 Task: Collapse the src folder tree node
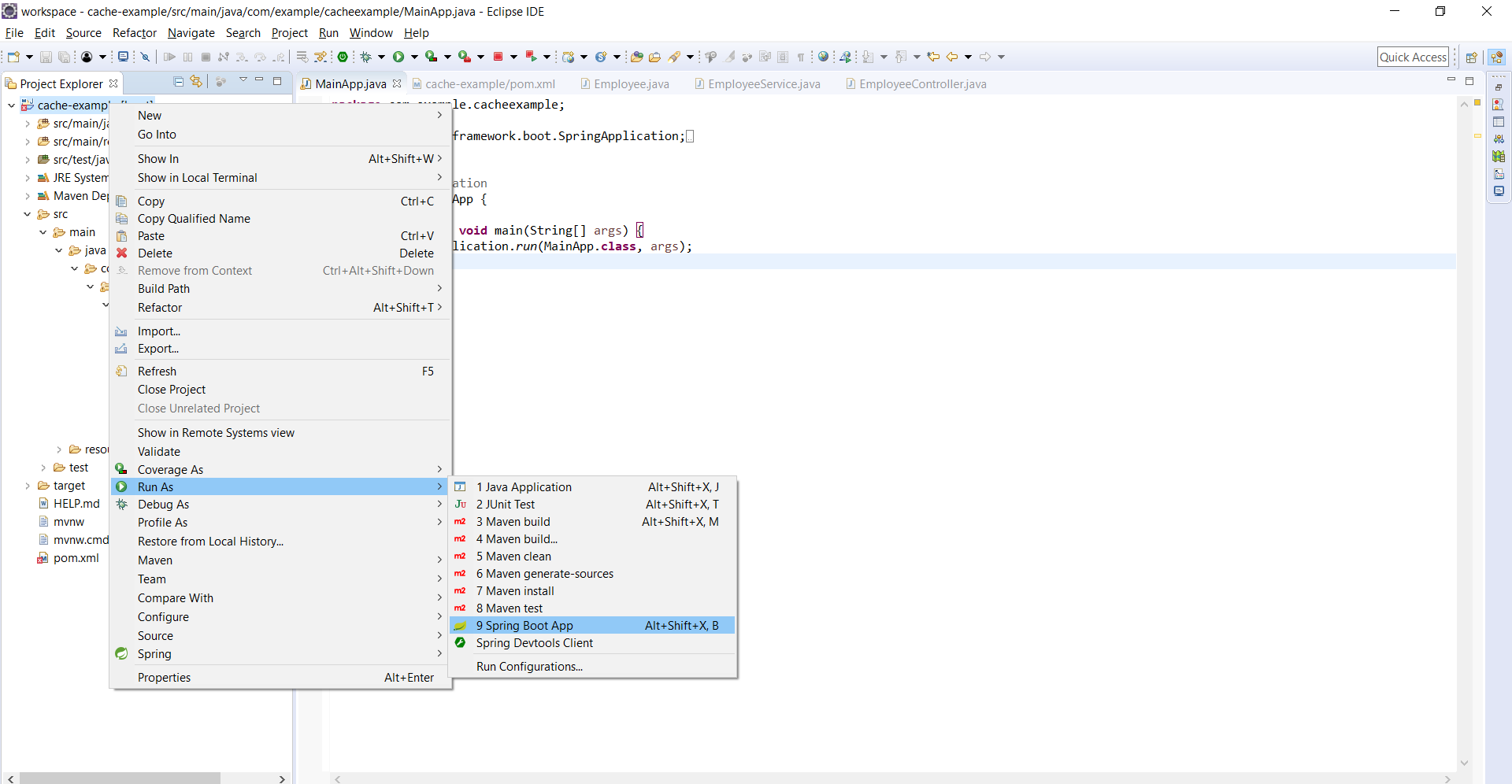click(28, 214)
